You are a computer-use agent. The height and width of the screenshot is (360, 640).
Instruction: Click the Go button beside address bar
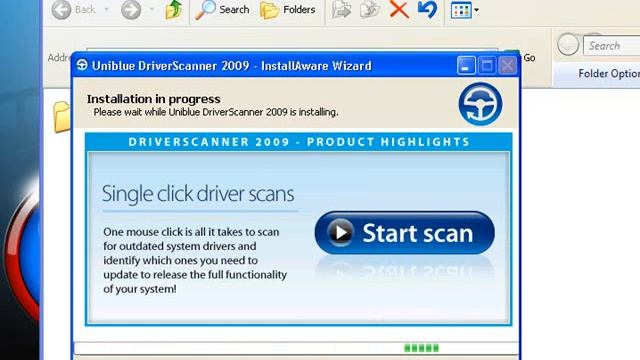[x=529, y=58]
